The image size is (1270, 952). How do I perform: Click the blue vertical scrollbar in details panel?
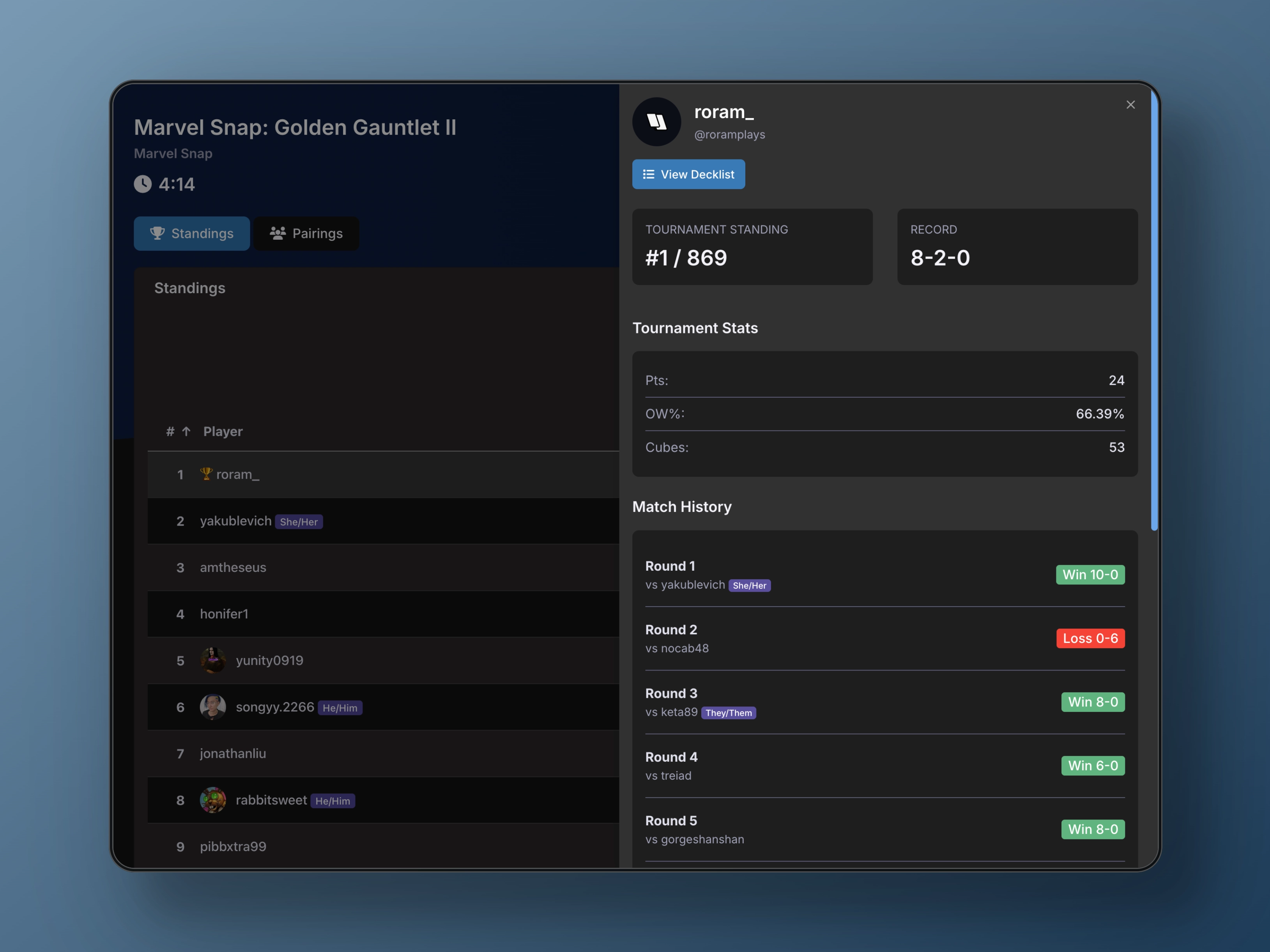(x=1154, y=310)
